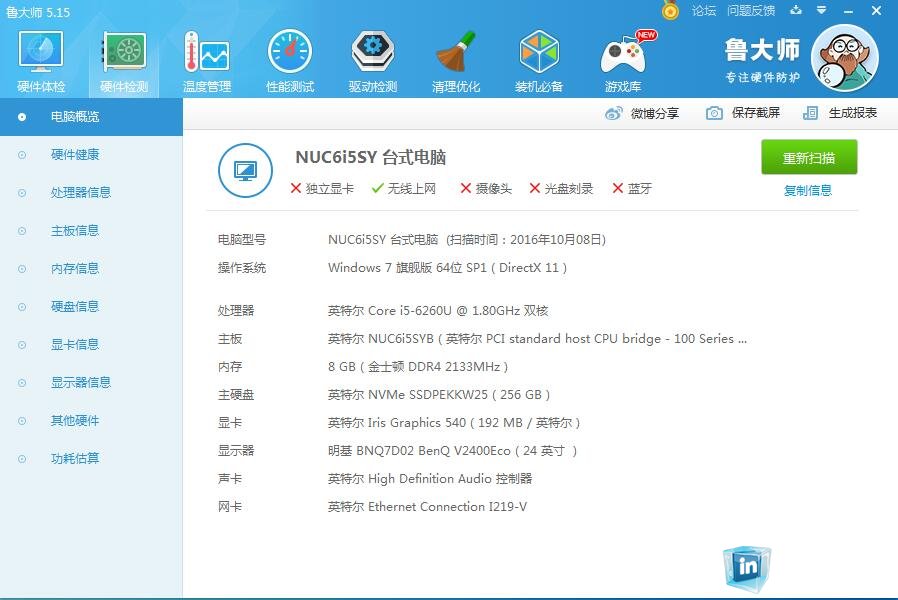Click the NVMe SSDPEKKW25 disk value
The image size is (898, 600).
[439, 395]
